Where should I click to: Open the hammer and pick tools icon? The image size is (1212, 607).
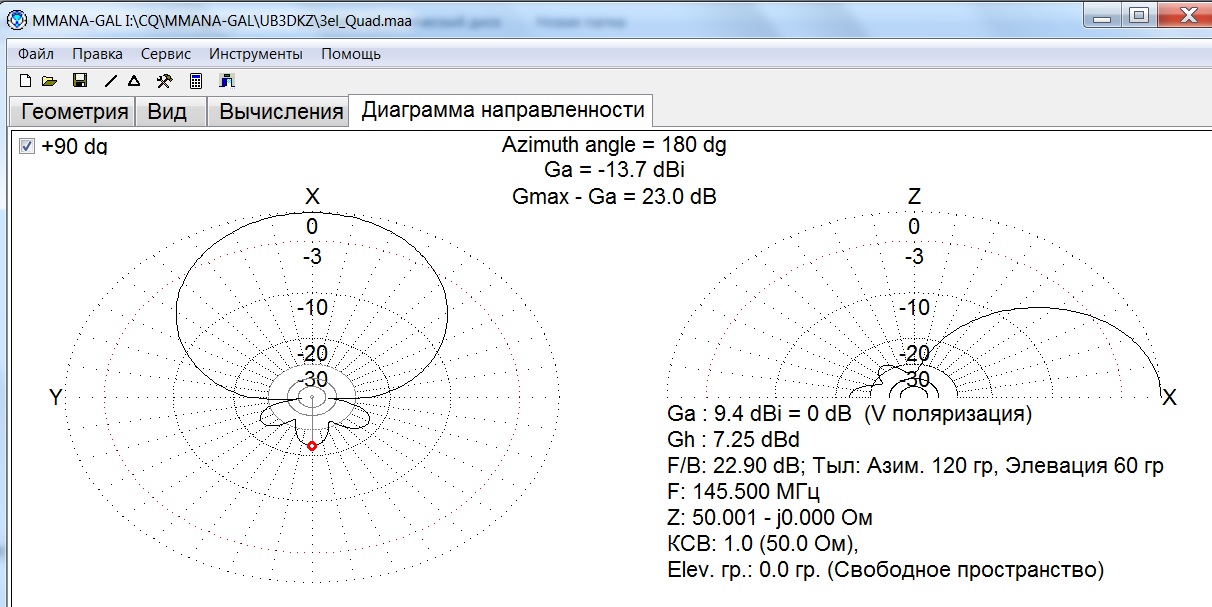pos(166,80)
